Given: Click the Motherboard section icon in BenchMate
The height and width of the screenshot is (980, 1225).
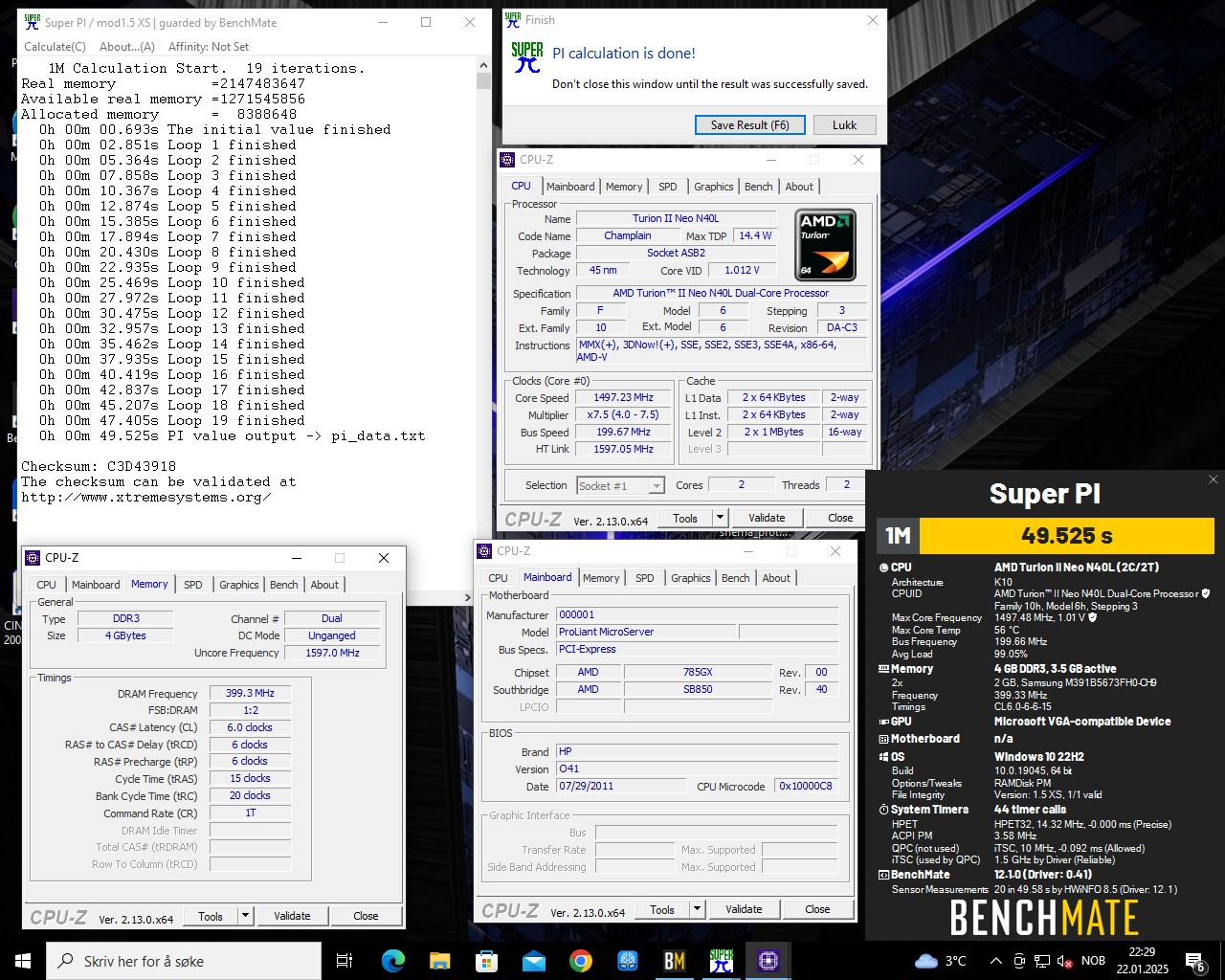Looking at the screenshot, I should [883, 739].
